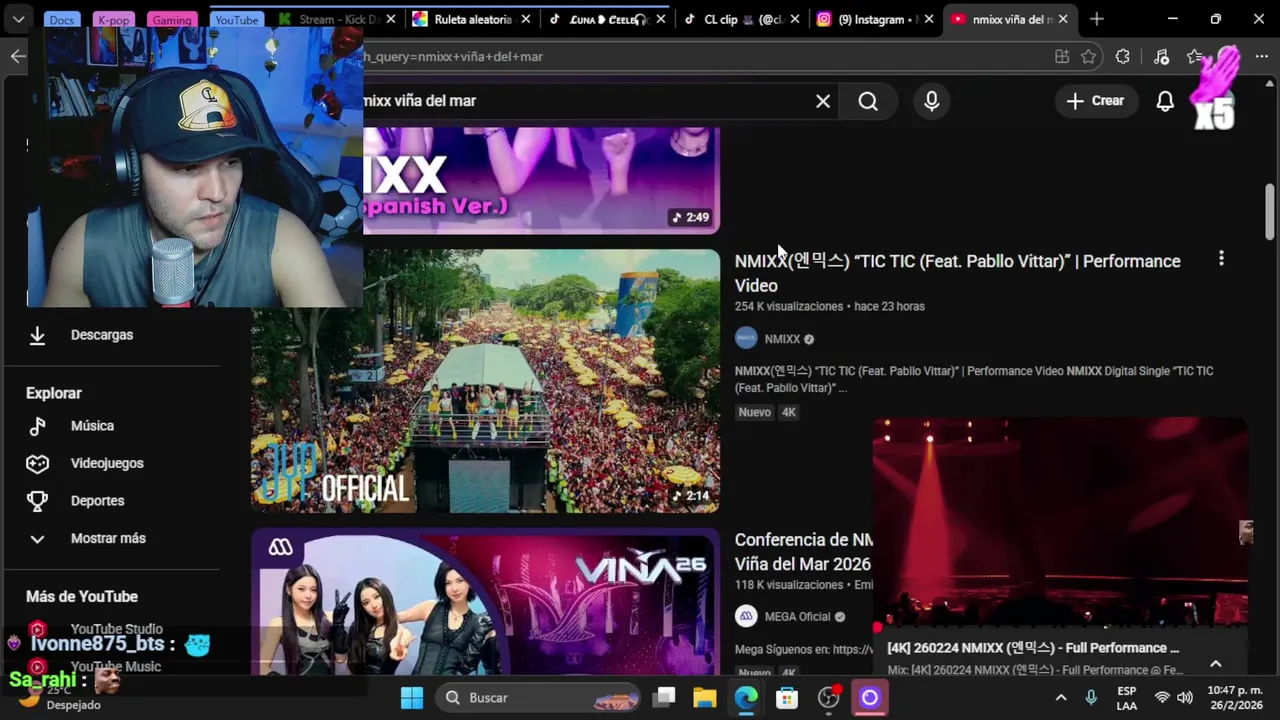This screenshot has width=1280, height=720.
Task: Click the miniplayer title 4K 260224 NMIXX
Action: click(1033, 648)
